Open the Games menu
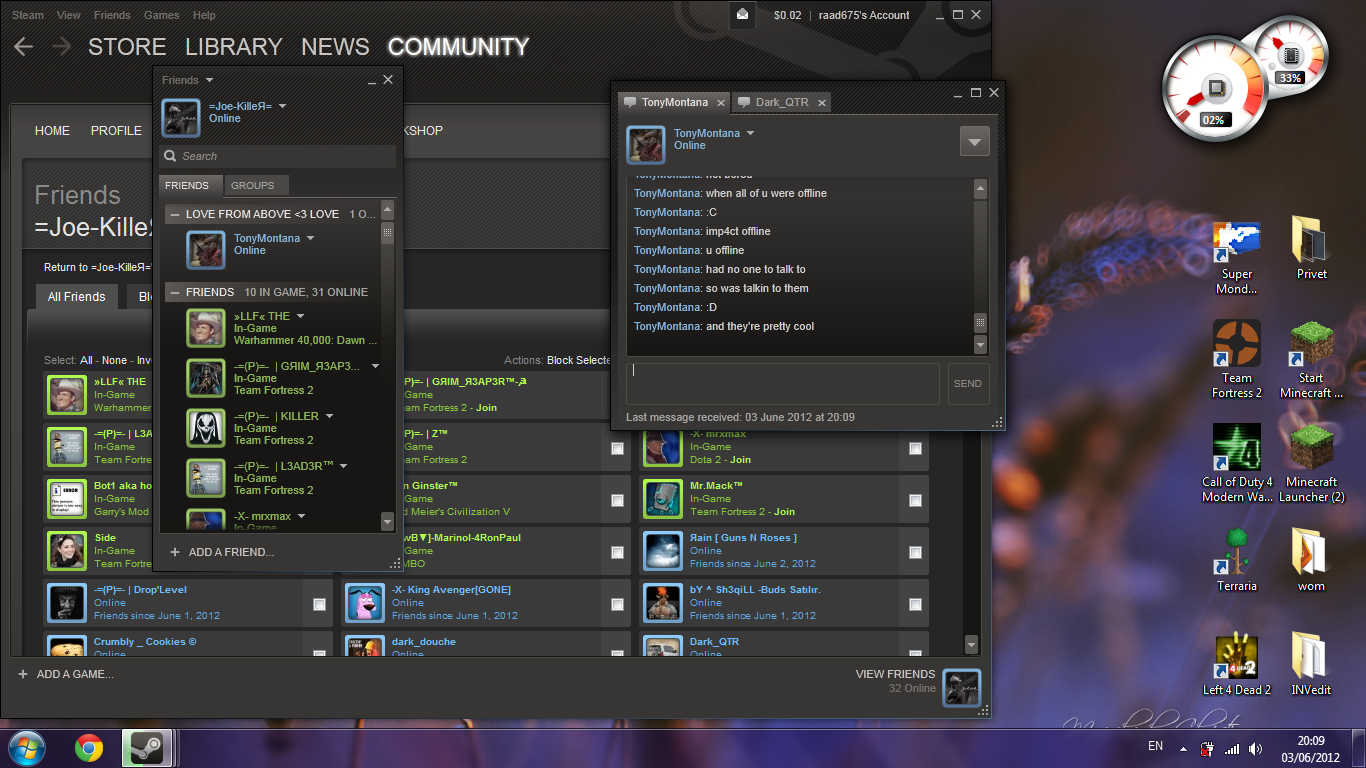This screenshot has width=1366, height=768. (x=162, y=15)
